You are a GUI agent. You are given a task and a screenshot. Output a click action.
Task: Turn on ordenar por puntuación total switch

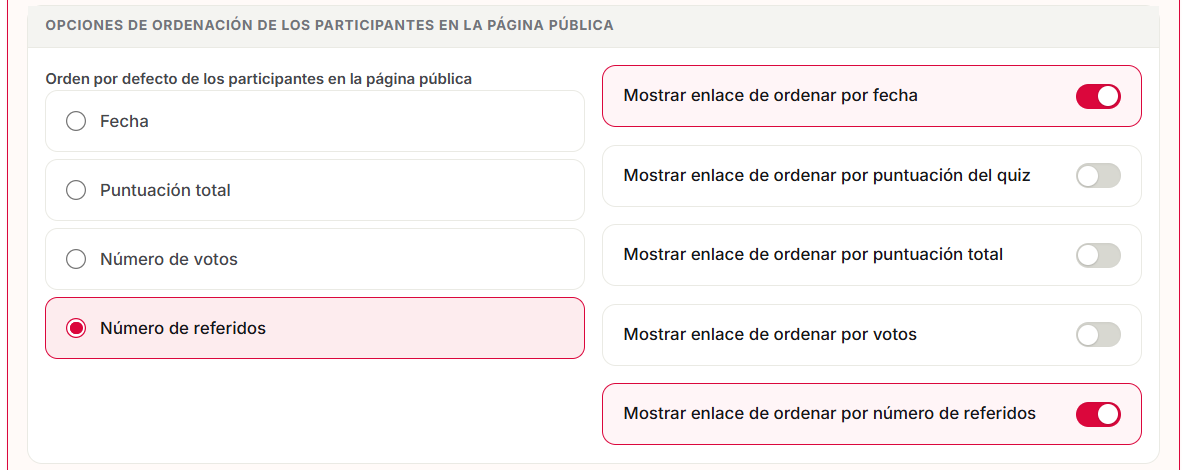click(1098, 255)
